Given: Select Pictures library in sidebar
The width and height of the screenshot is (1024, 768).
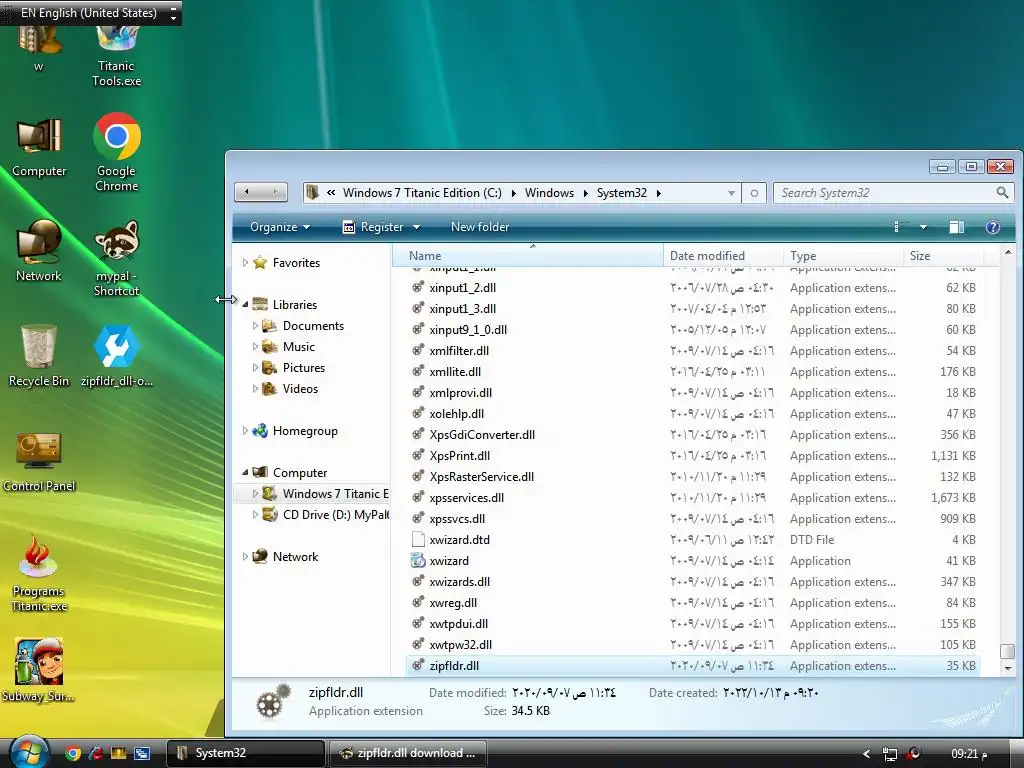Looking at the screenshot, I should pyautogui.click(x=293, y=367).
